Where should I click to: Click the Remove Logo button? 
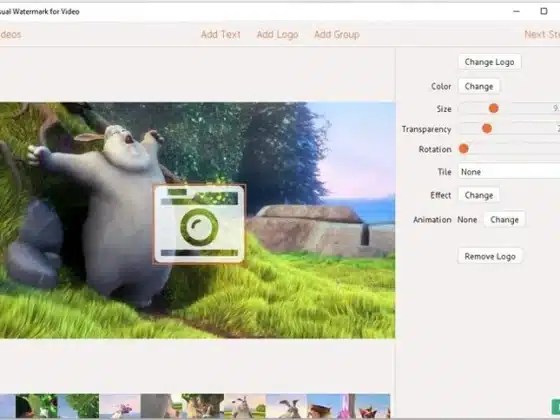490,256
